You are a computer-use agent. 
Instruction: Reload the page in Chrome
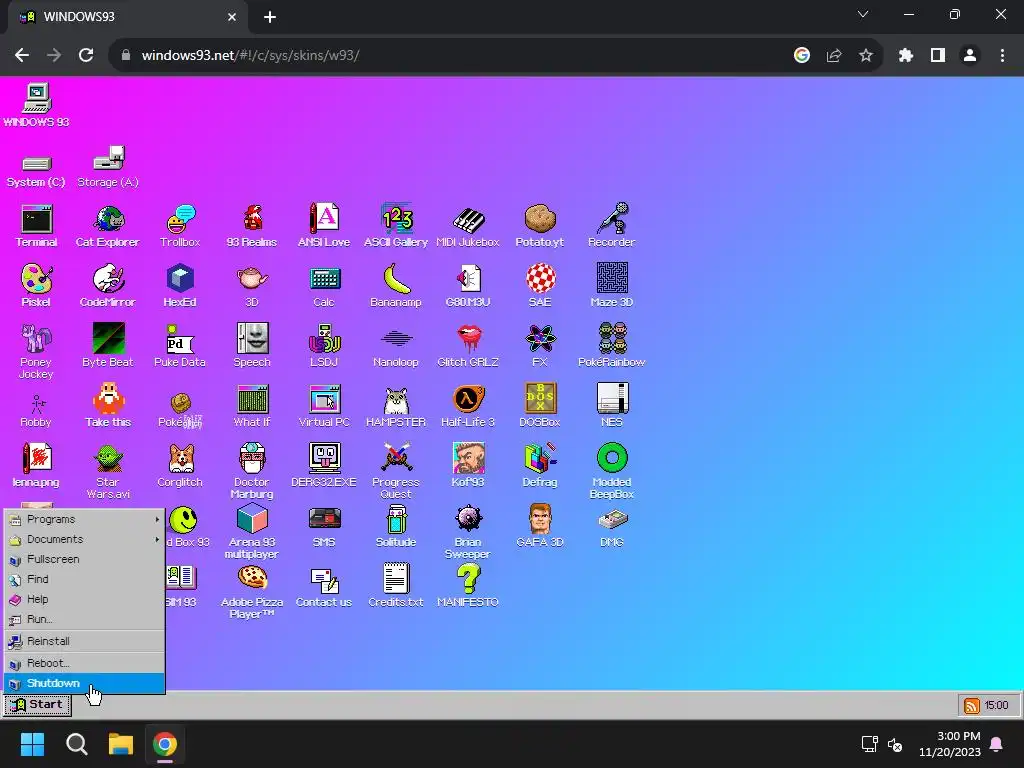click(86, 56)
